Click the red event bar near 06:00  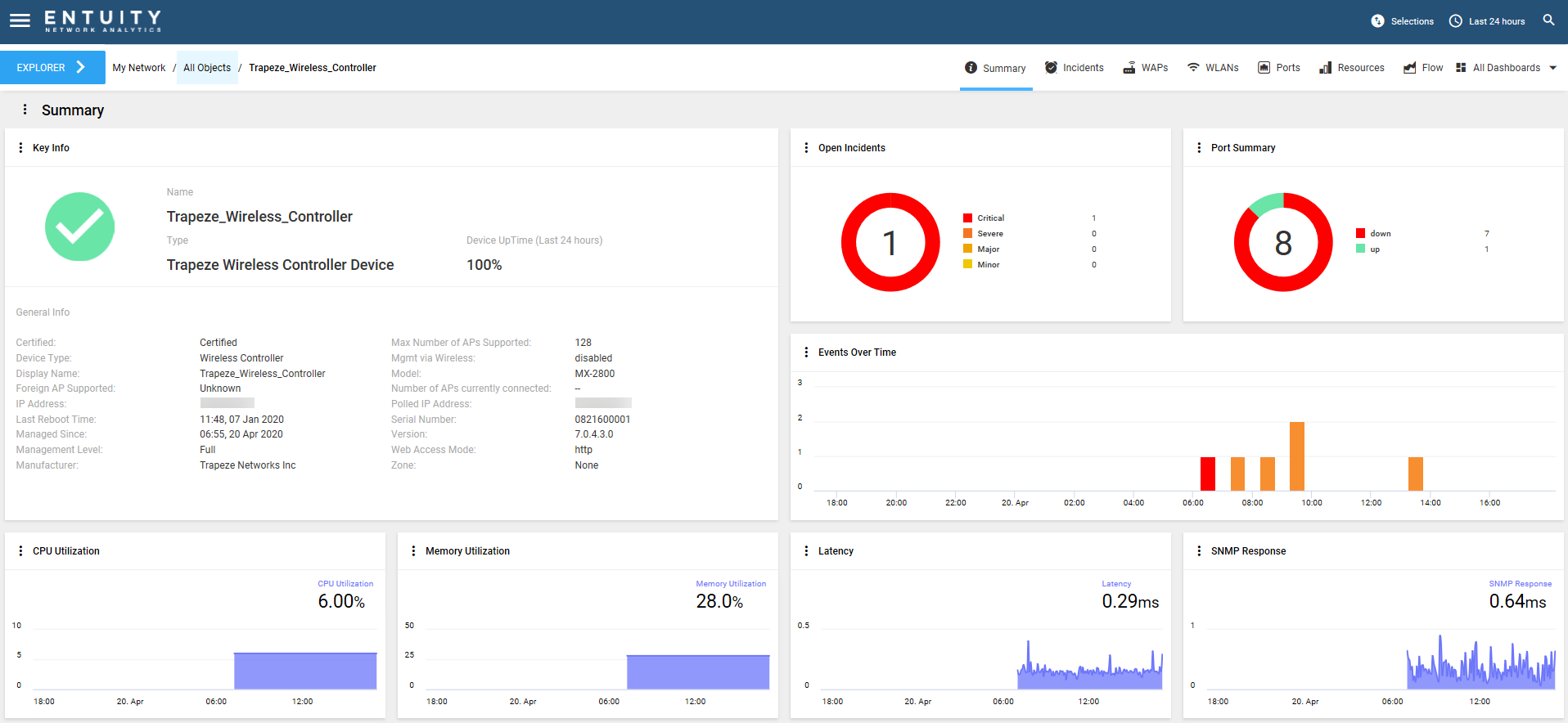(x=1208, y=474)
